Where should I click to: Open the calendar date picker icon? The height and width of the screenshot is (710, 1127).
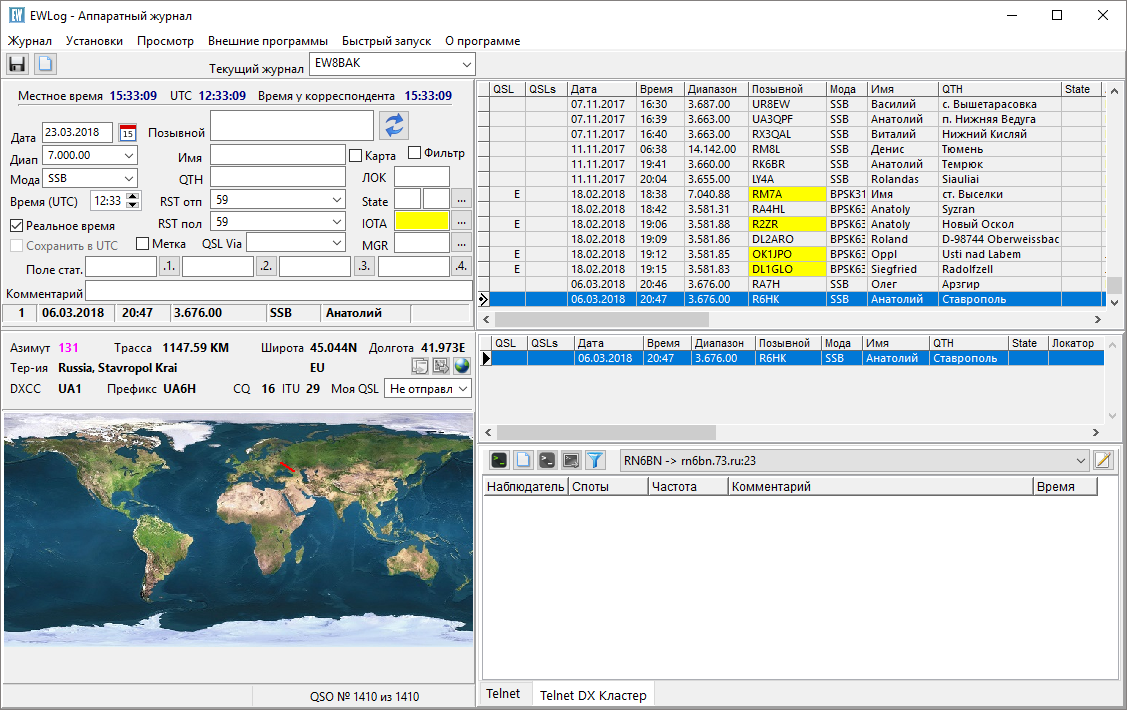click(127, 133)
